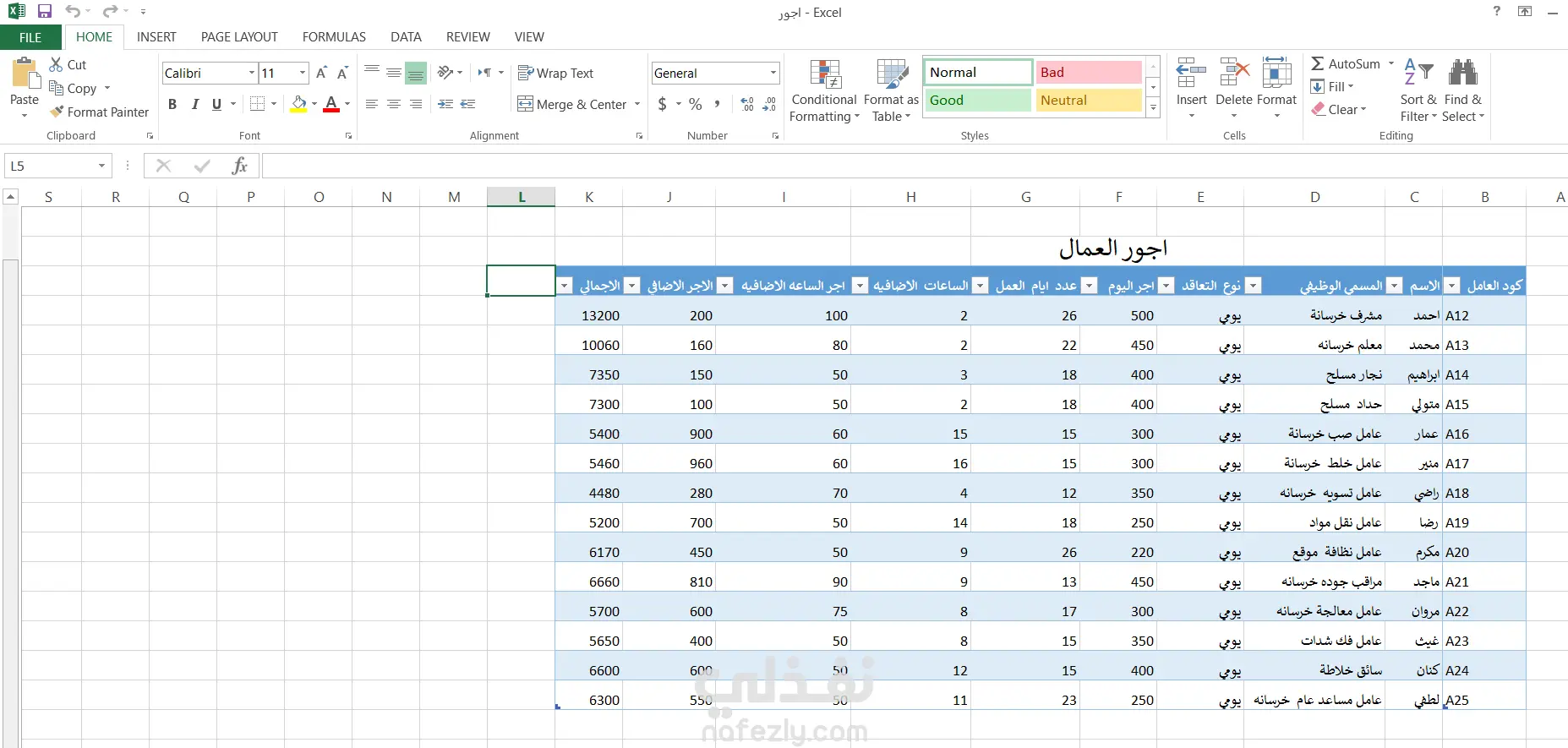Open the Excel Help question mark
This screenshot has width=1568, height=748.
point(1496,11)
